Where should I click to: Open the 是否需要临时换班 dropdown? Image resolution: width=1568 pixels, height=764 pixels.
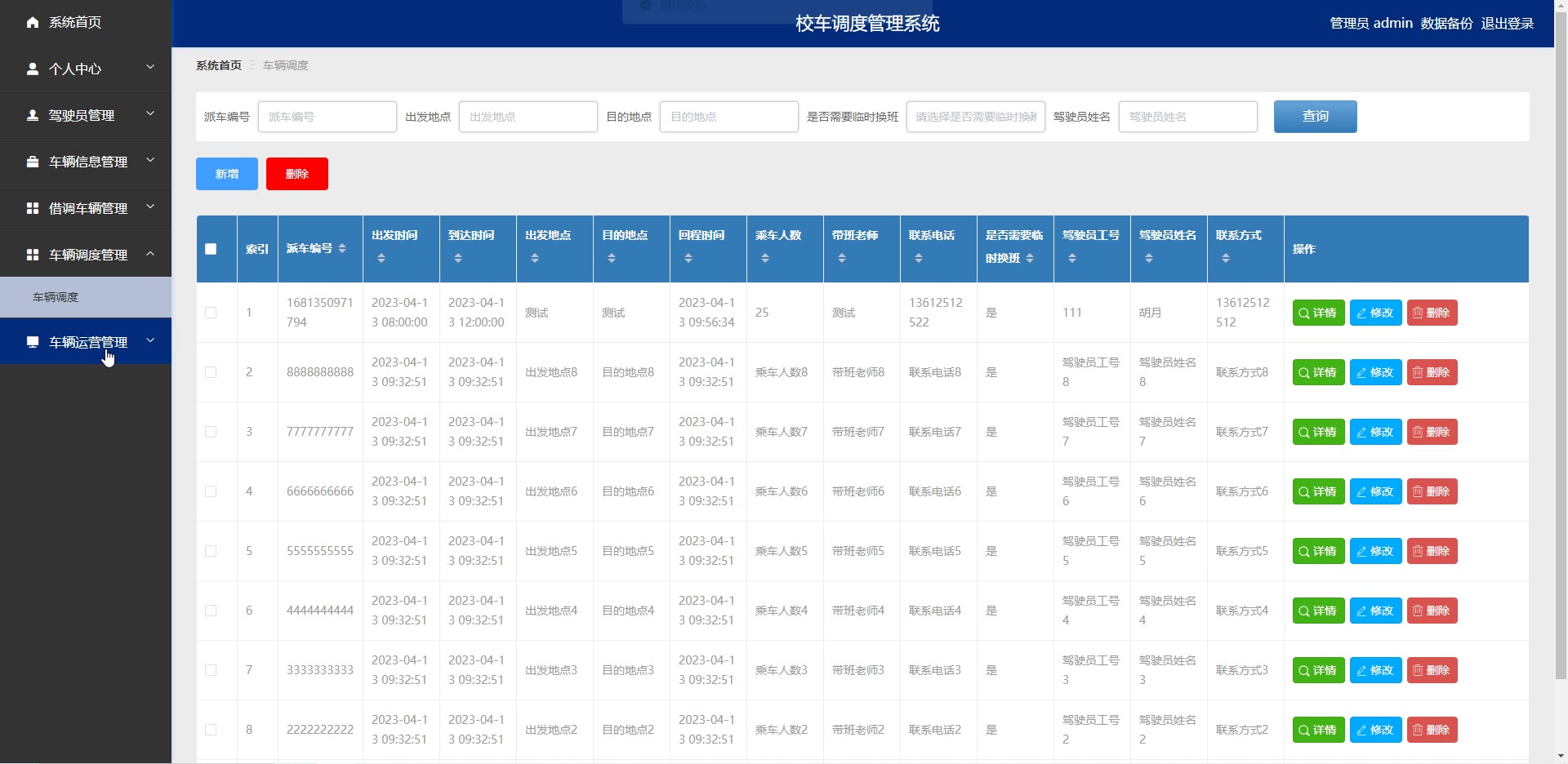coord(975,117)
